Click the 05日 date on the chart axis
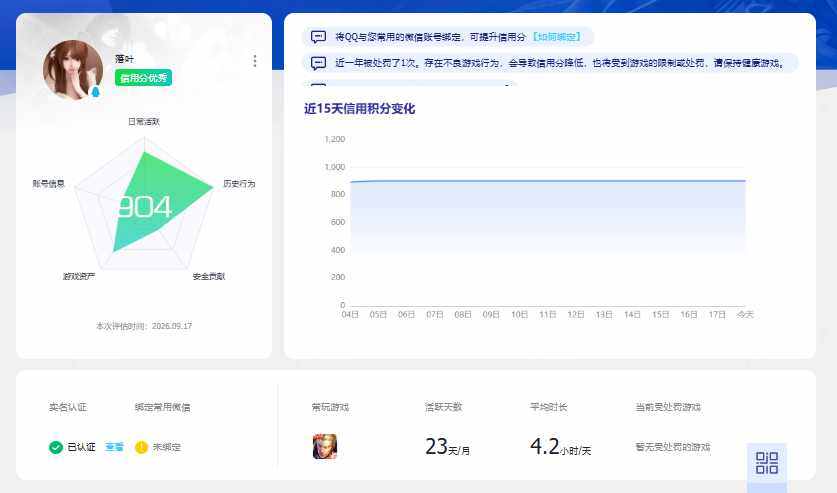Screen dimensions: 837x493 click(x=378, y=315)
